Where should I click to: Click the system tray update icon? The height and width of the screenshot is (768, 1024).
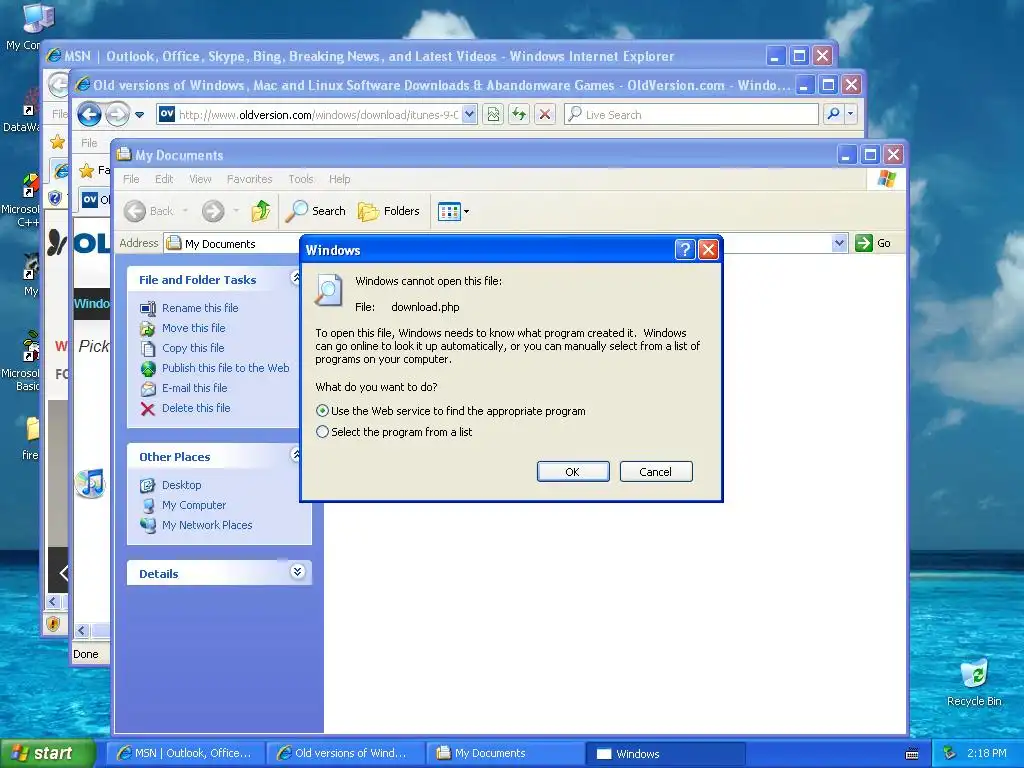click(950, 753)
